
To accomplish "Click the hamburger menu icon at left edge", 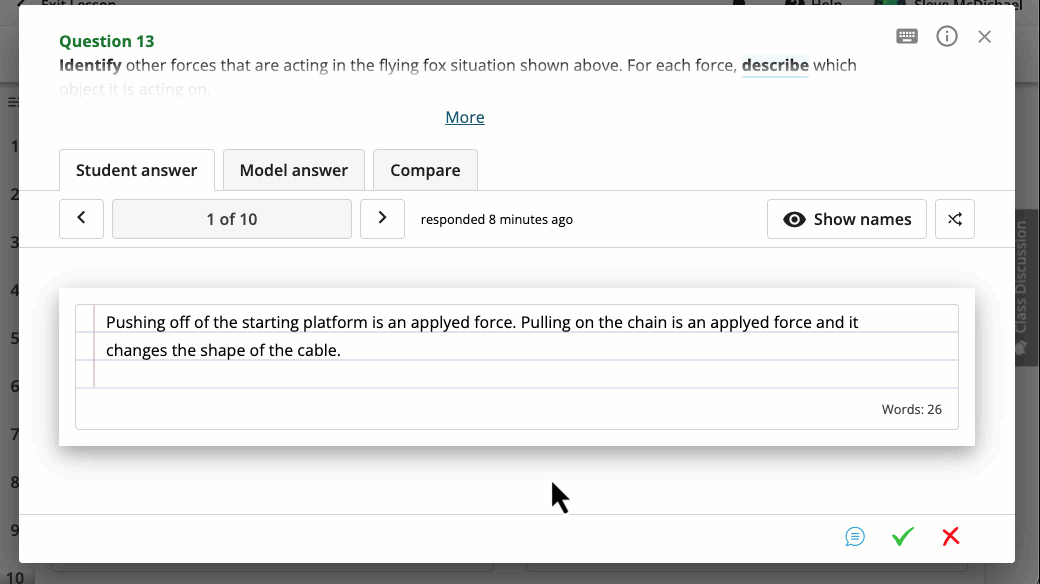I will coord(12,101).
